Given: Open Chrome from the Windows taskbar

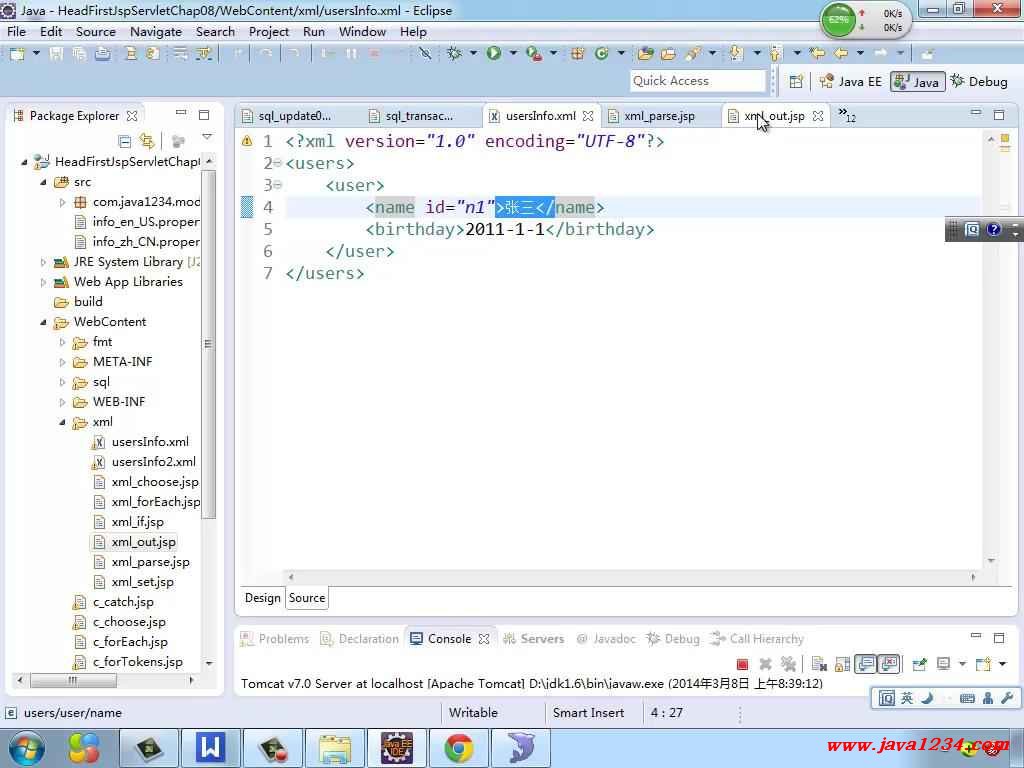Looking at the screenshot, I should (459, 747).
